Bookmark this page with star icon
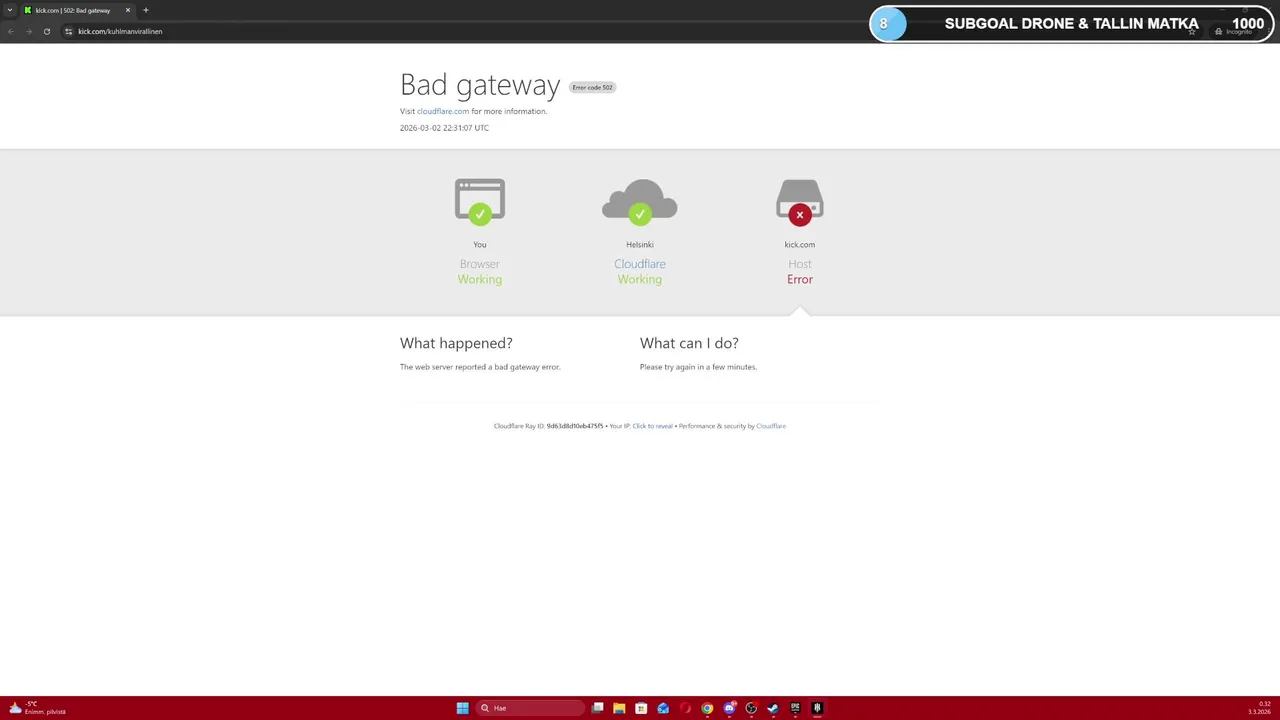Screen dimensions: 1280x720 (x=1192, y=31)
